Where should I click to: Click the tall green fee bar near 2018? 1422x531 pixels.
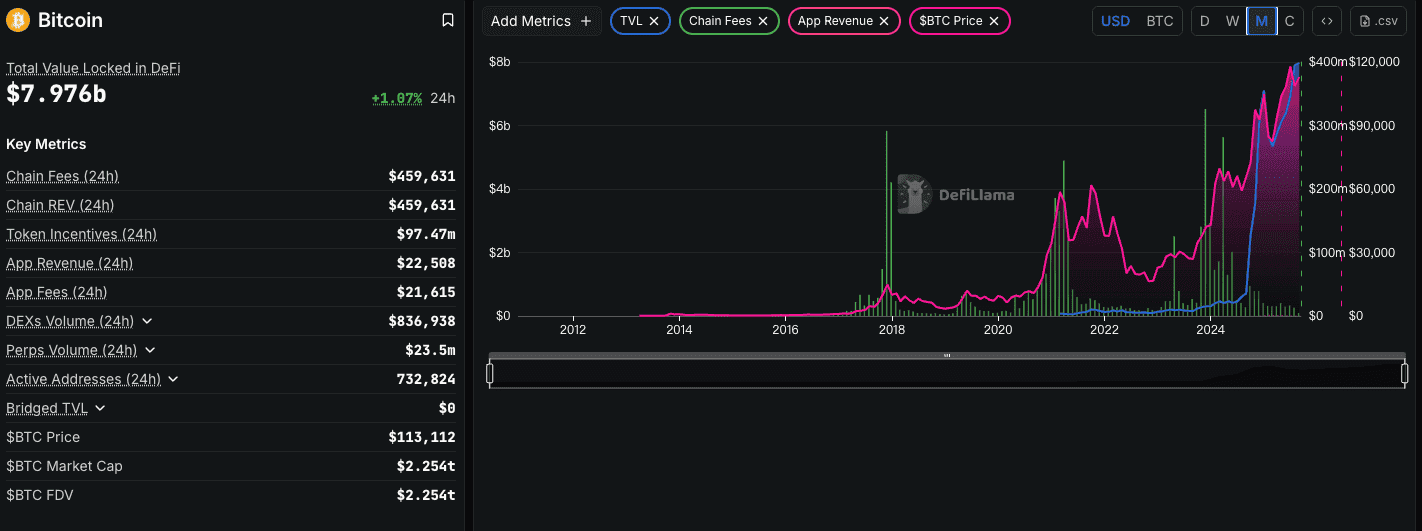[886, 223]
